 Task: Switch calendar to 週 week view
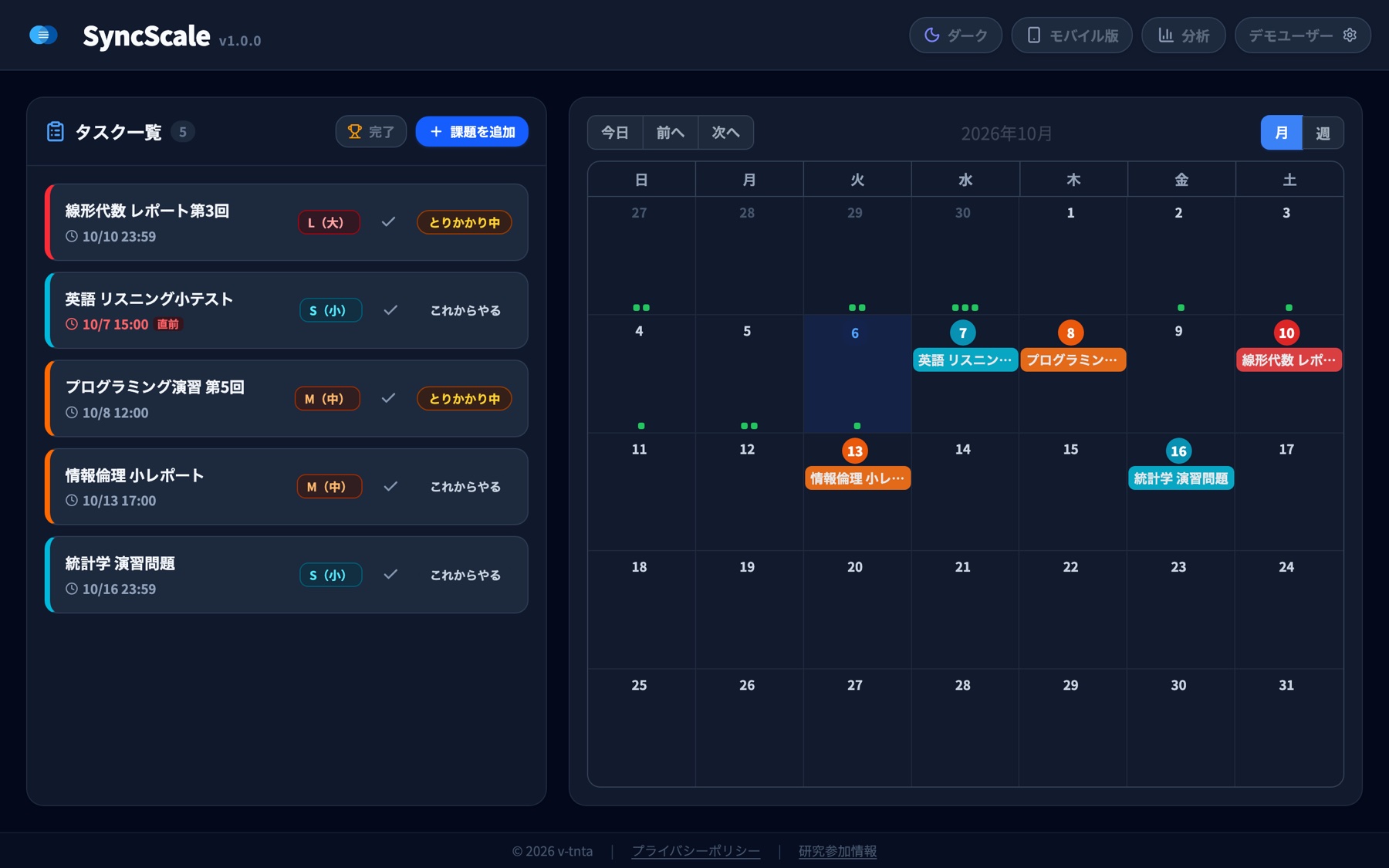coord(1323,133)
